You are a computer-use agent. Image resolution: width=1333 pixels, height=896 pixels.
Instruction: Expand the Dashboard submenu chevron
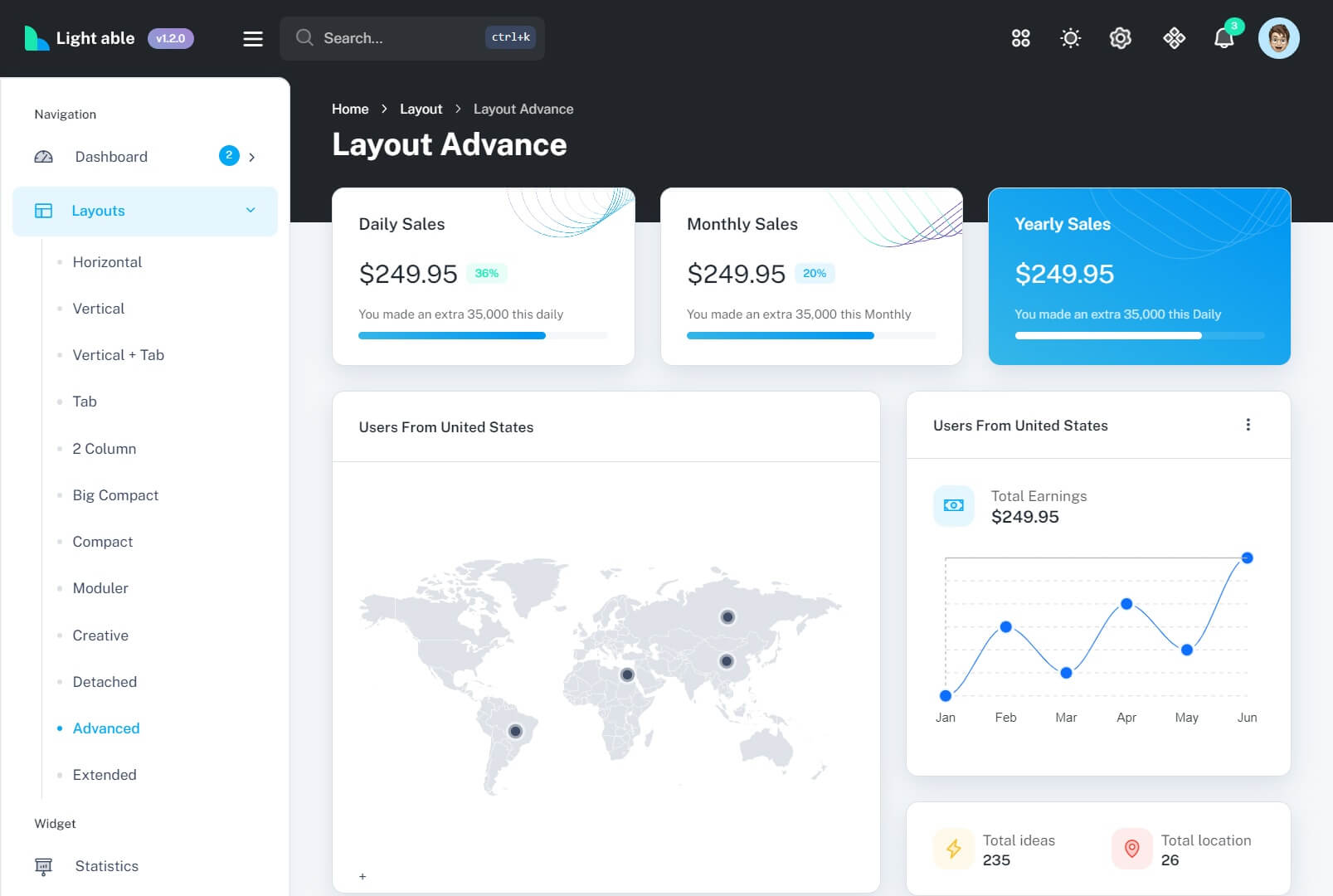tap(252, 157)
